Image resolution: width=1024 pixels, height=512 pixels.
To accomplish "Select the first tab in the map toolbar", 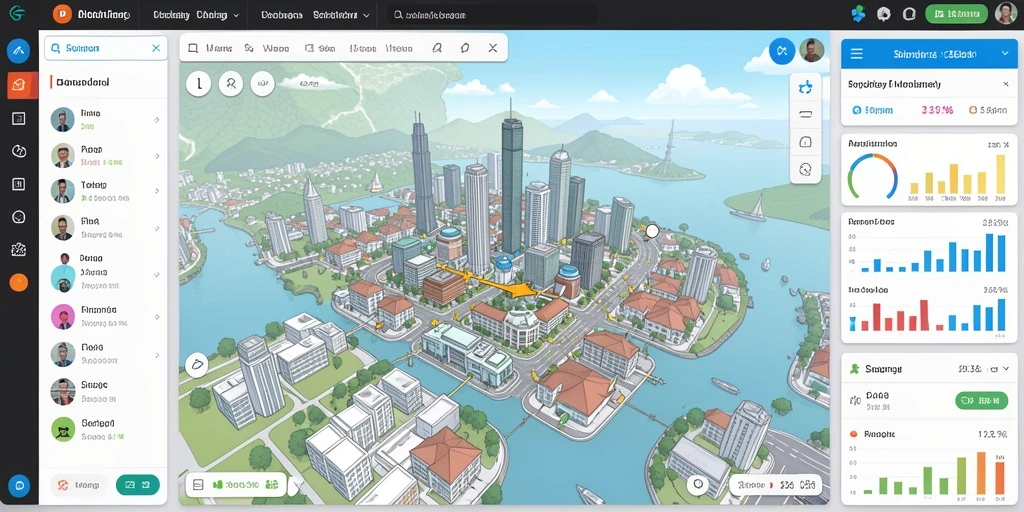I will tap(210, 48).
